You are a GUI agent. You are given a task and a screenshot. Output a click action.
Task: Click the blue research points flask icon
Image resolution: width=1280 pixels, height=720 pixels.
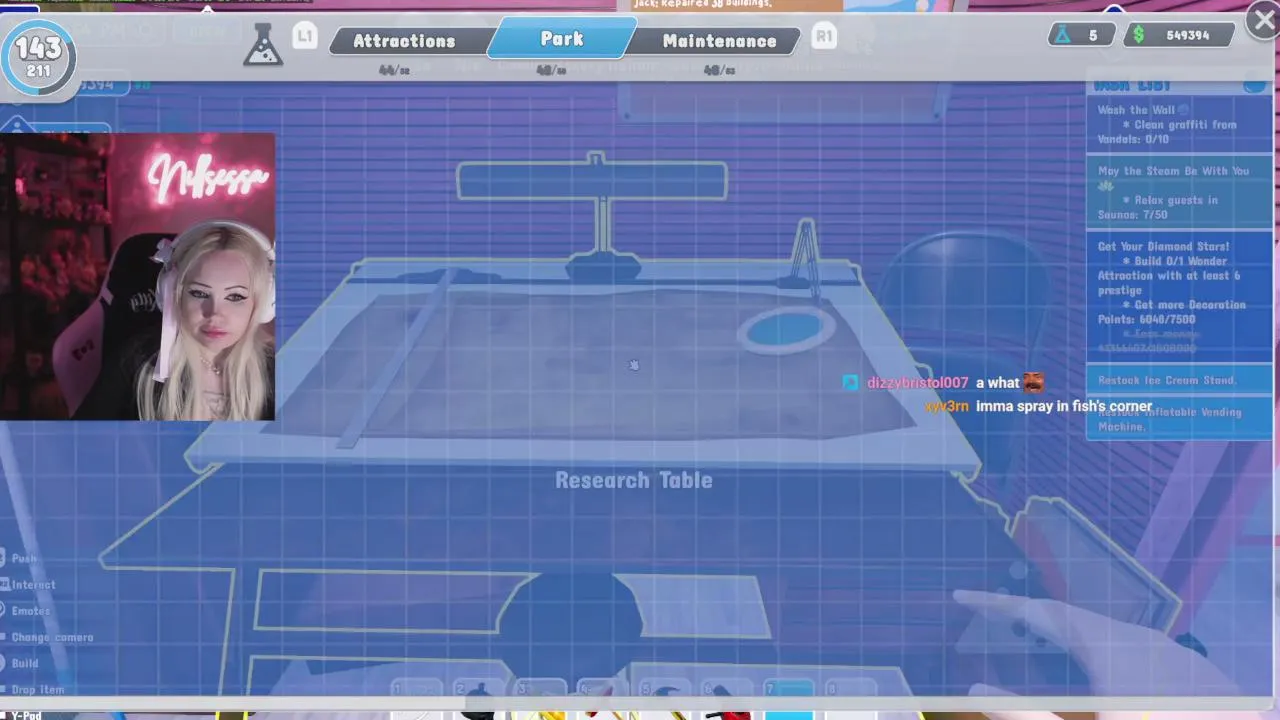(x=1062, y=35)
